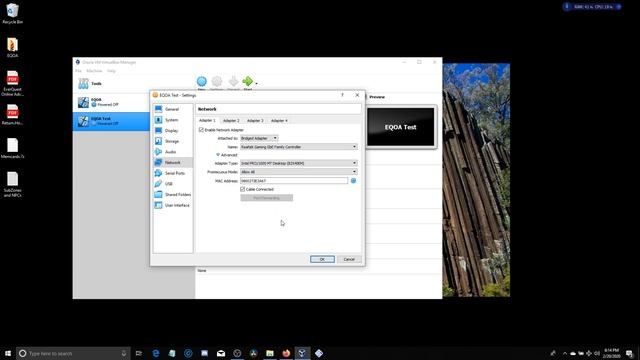Image resolution: width=640 pixels, height=360 pixels.
Task: Open File Explorer from the taskbar
Action: pos(270,353)
